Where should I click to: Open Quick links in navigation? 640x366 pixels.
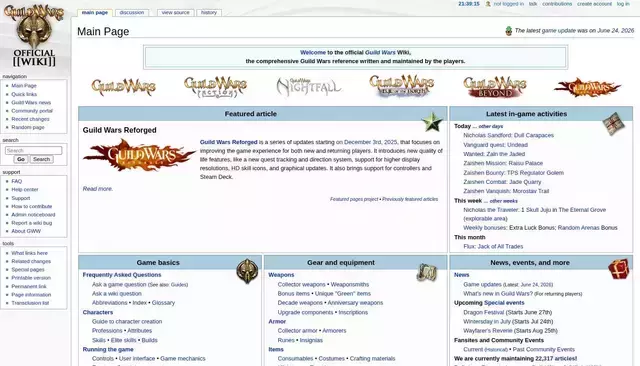click(x=24, y=94)
